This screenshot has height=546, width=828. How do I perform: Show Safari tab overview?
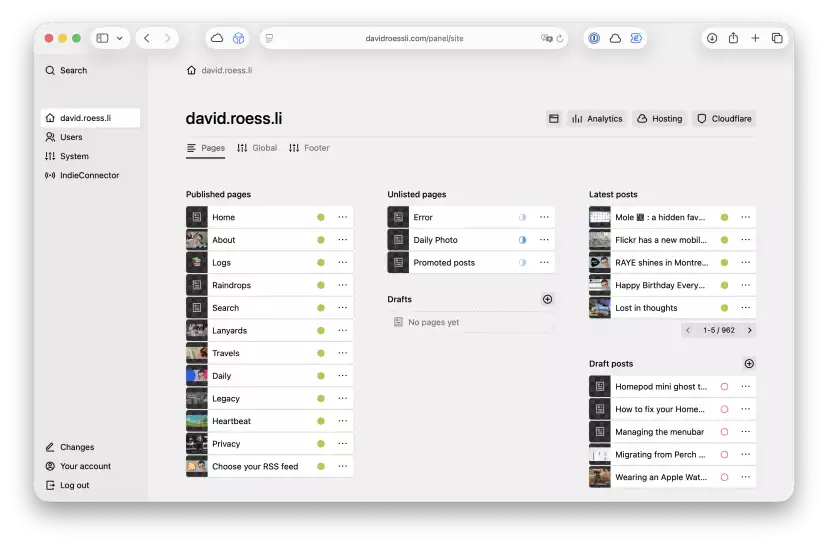(x=777, y=38)
